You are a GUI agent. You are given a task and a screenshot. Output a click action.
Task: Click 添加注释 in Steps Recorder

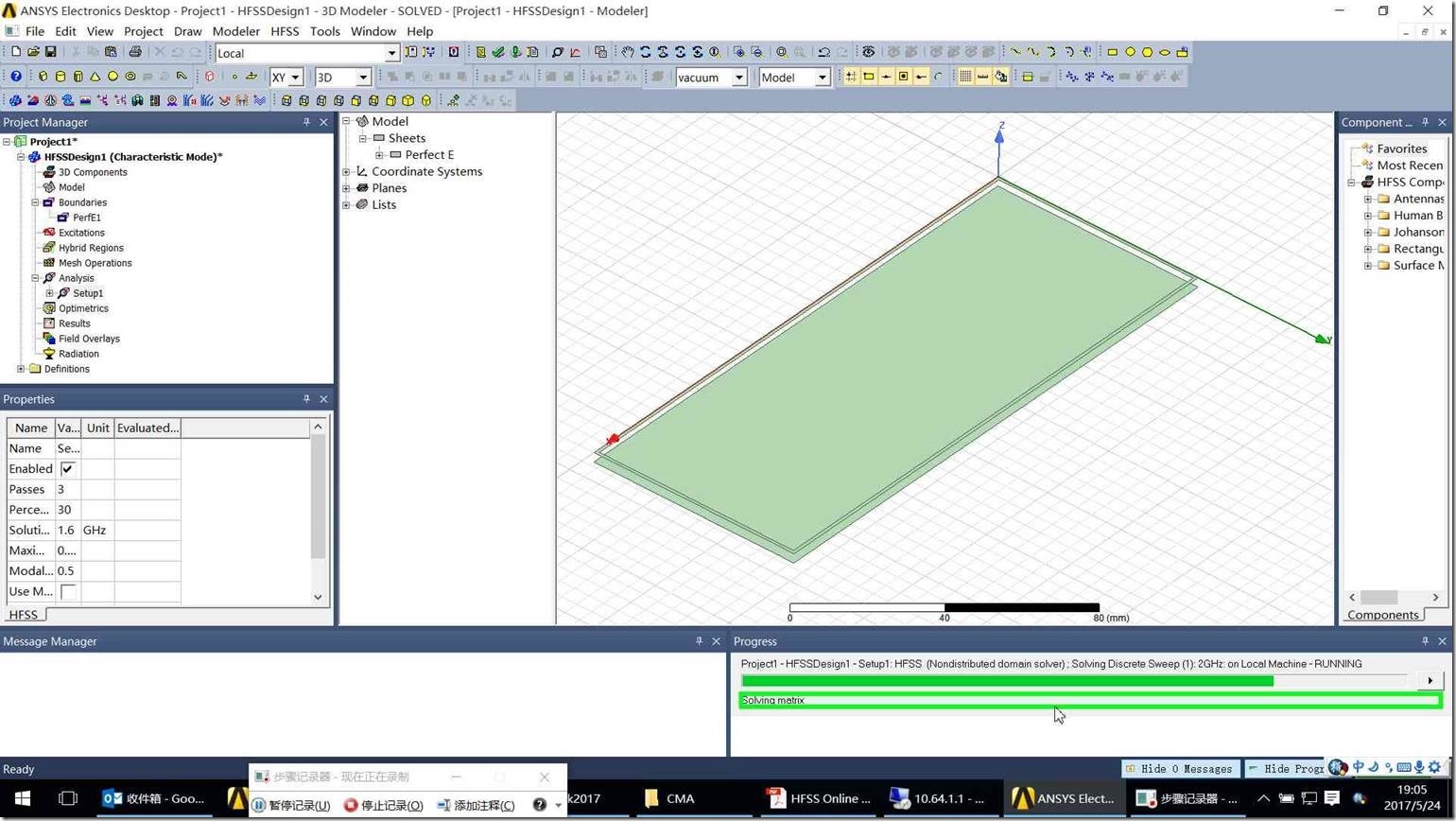[x=476, y=806]
